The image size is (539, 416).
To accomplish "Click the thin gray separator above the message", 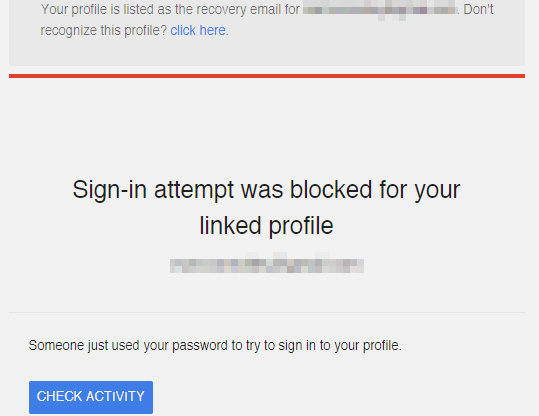I will tap(267, 313).
